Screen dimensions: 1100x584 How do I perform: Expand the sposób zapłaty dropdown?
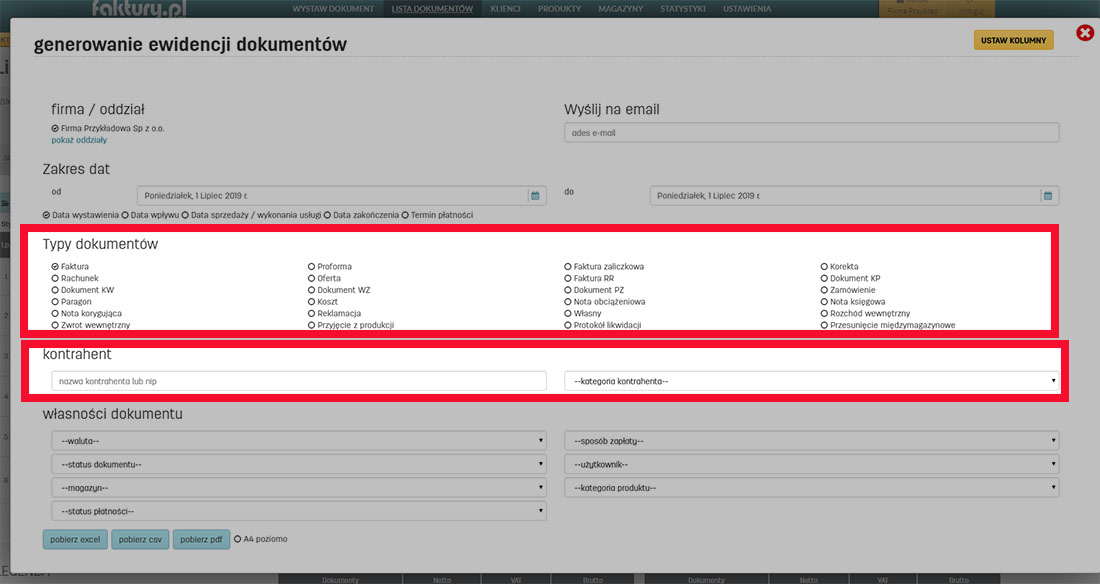[811, 440]
